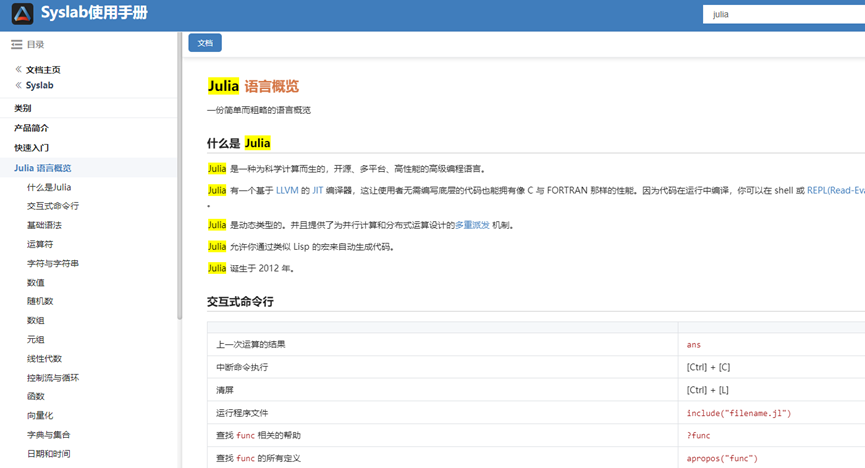Open the 文档 tab button

click(205, 43)
